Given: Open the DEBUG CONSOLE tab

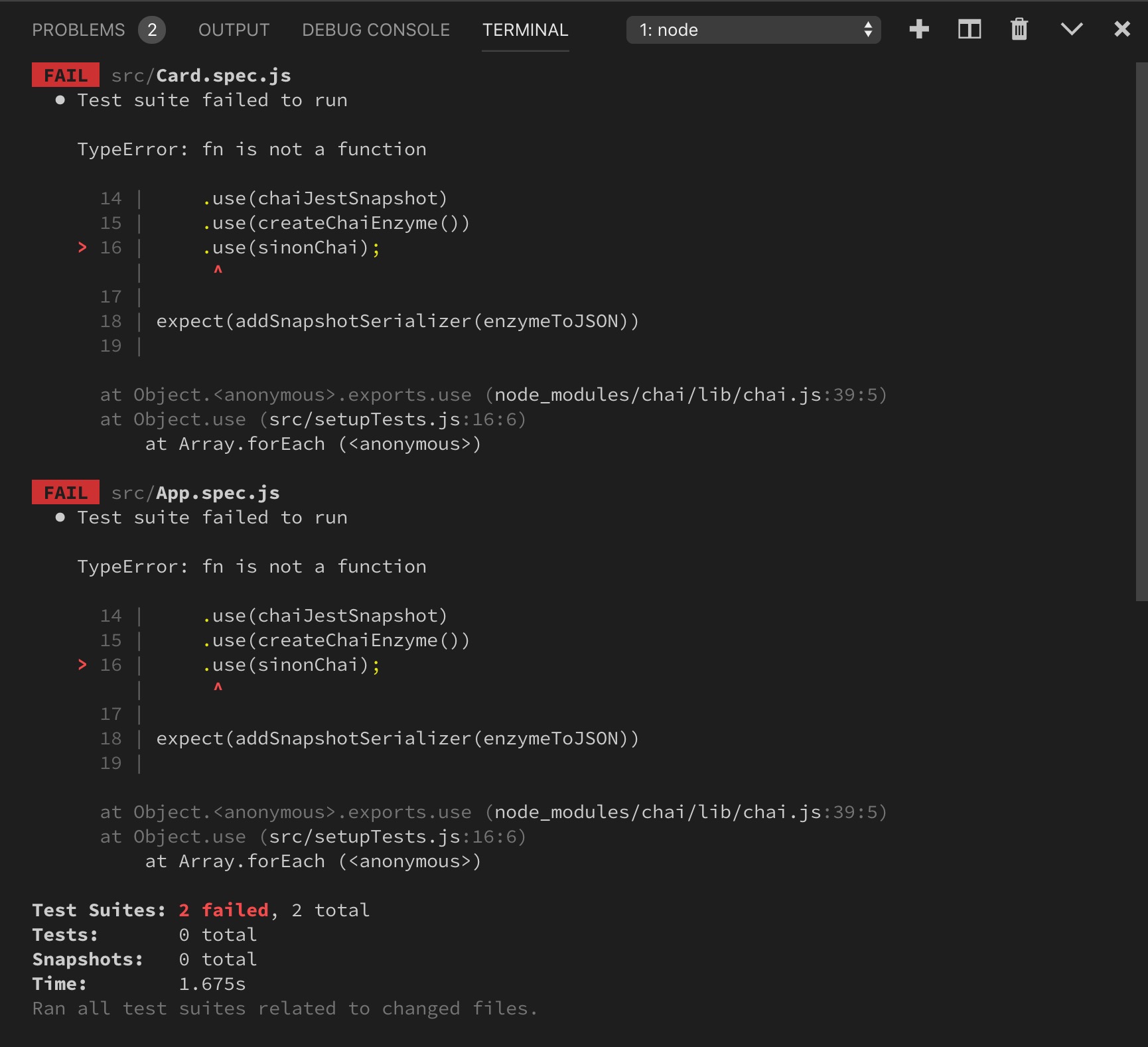Looking at the screenshot, I should coord(375,30).
